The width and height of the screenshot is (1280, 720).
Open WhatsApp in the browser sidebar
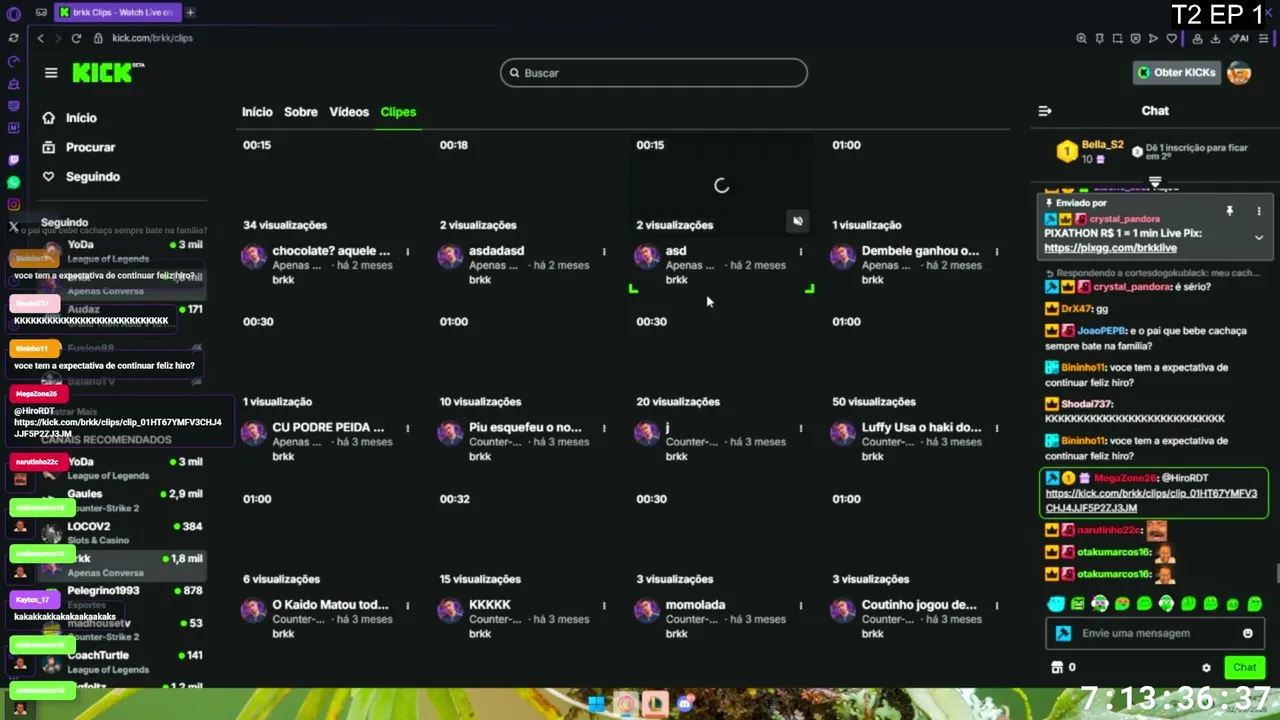pyautogui.click(x=13, y=182)
